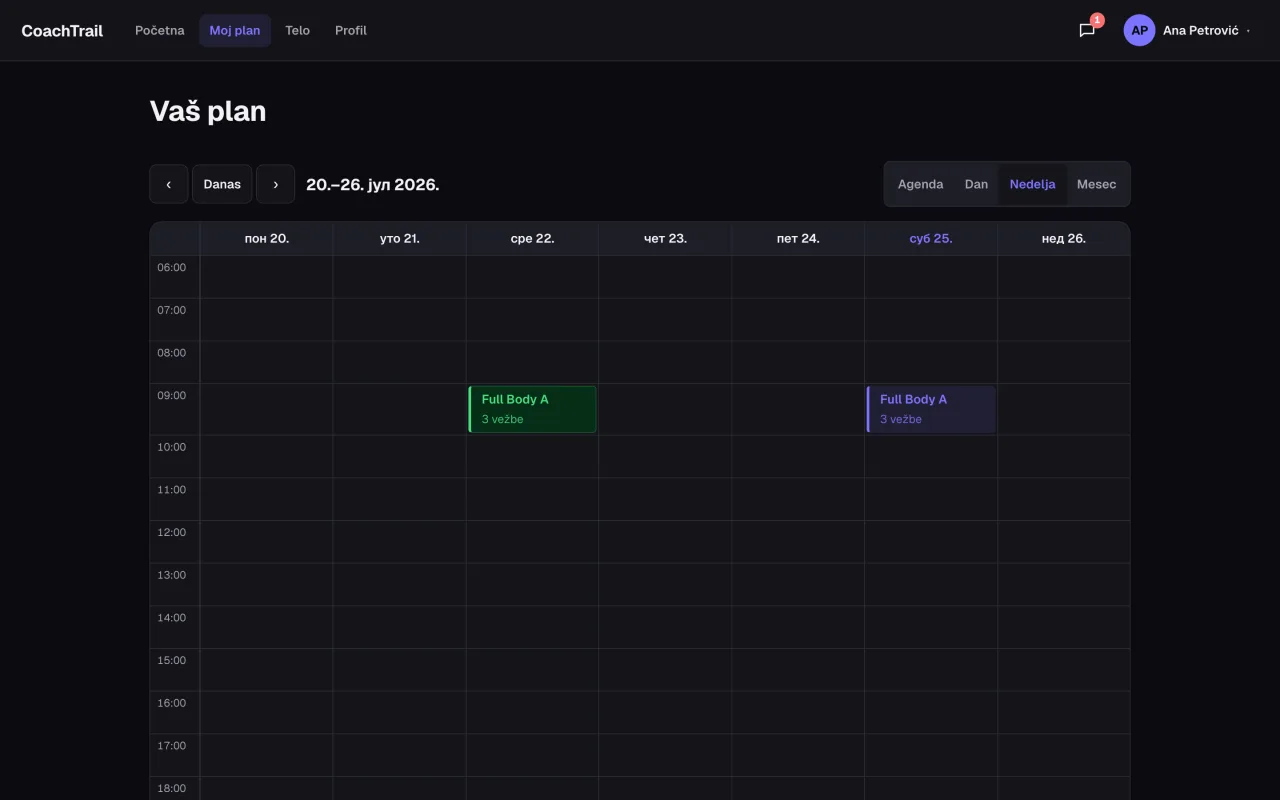Open the Profil nav item

(351, 30)
